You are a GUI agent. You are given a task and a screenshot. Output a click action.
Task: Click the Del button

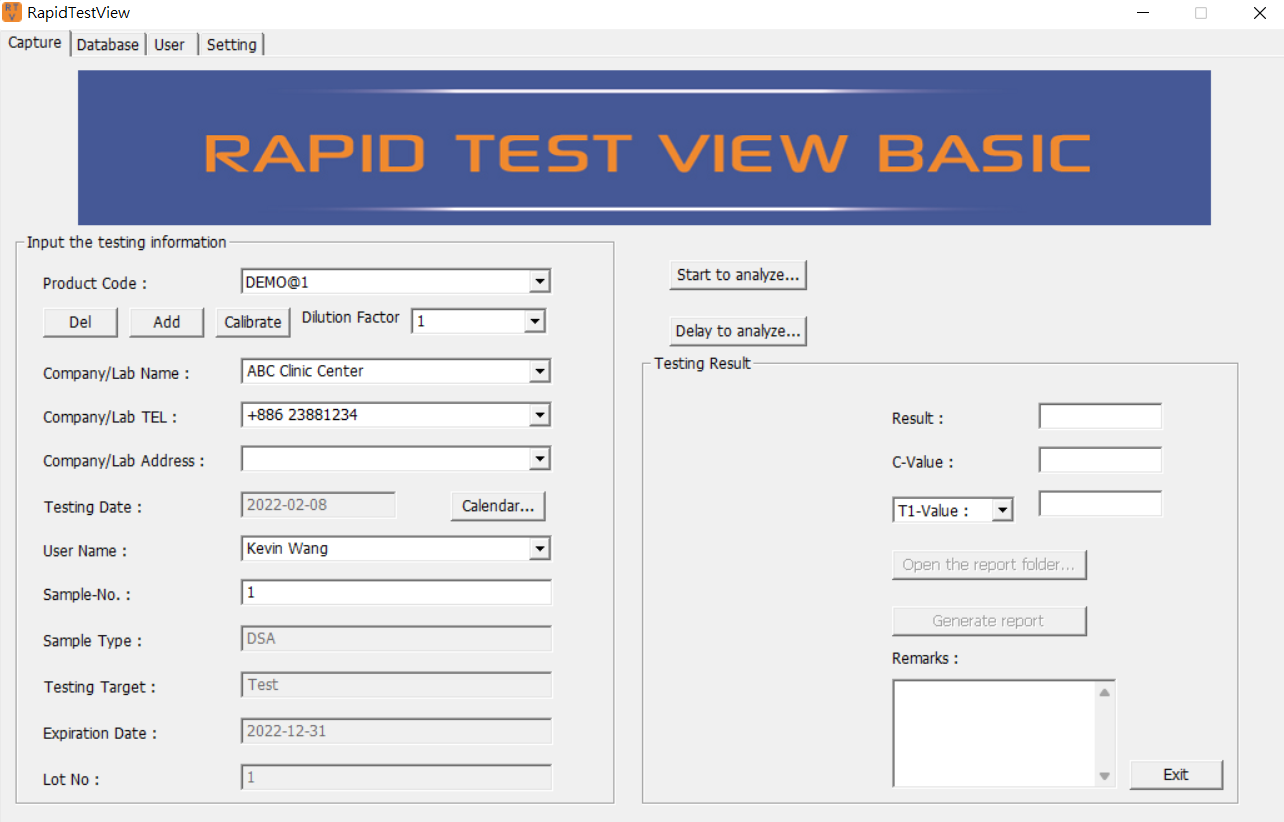80,321
